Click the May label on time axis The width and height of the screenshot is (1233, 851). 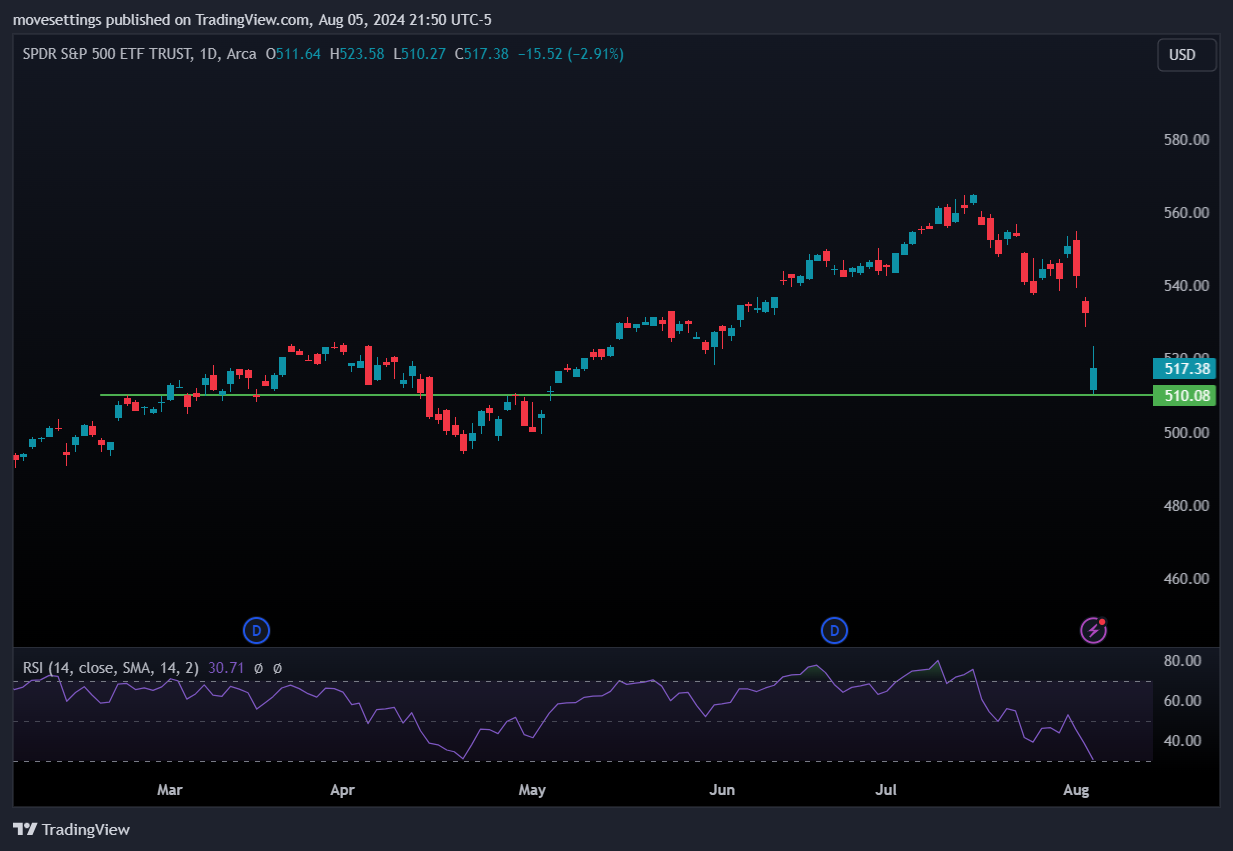coord(532,790)
